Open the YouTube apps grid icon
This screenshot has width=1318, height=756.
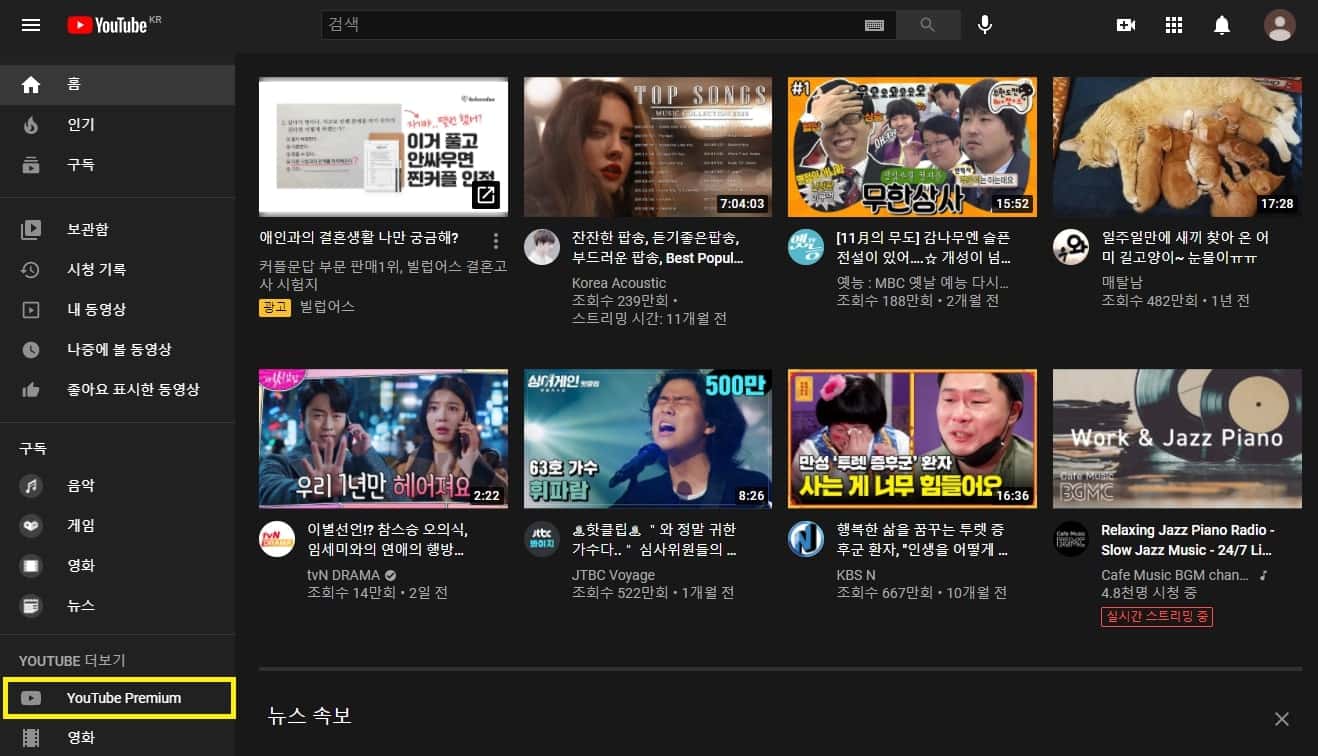(1173, 25)
